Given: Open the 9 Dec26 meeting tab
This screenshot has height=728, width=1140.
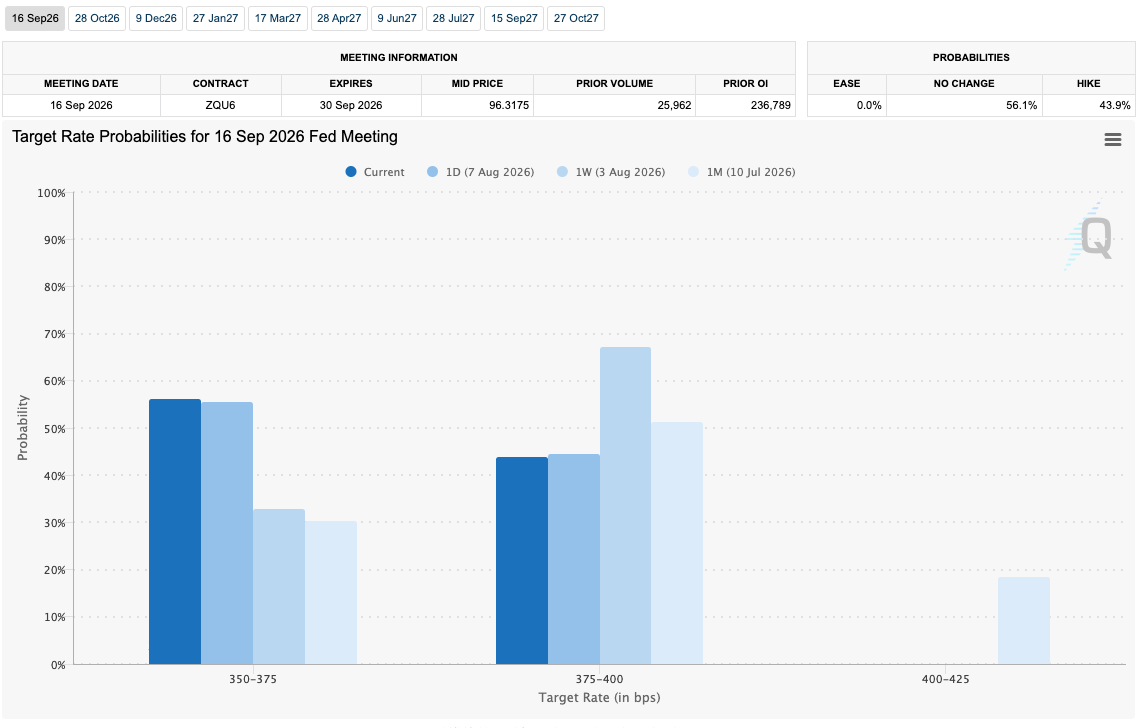Looking at the screenshot, I should pyautogui.click(x=156, y=18).
